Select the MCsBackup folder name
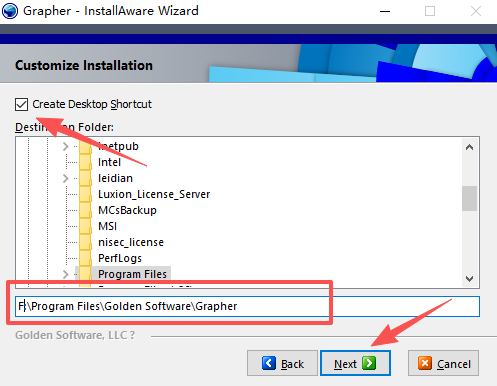 tap(127, 210)
